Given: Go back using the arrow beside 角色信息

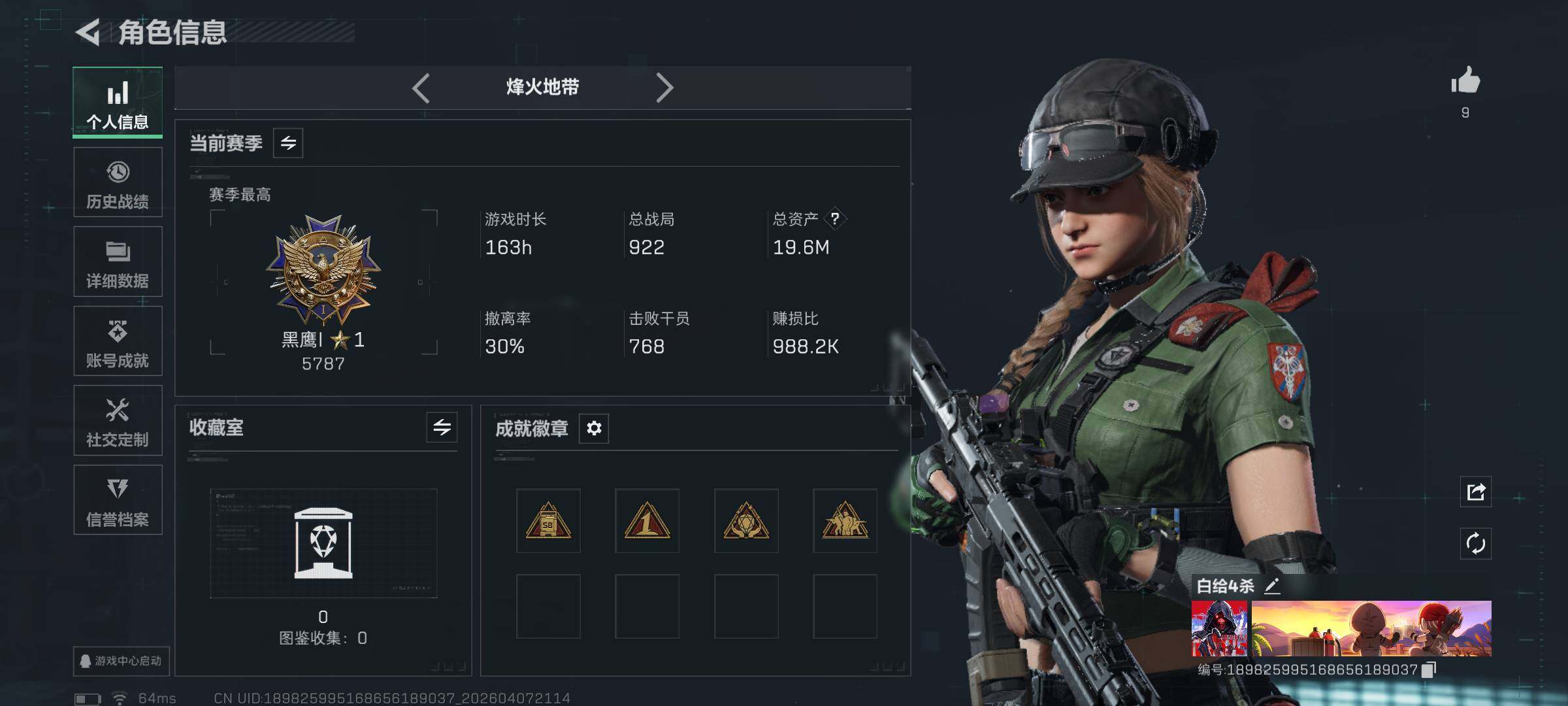Looking at the screenshot, I should 88,32.
